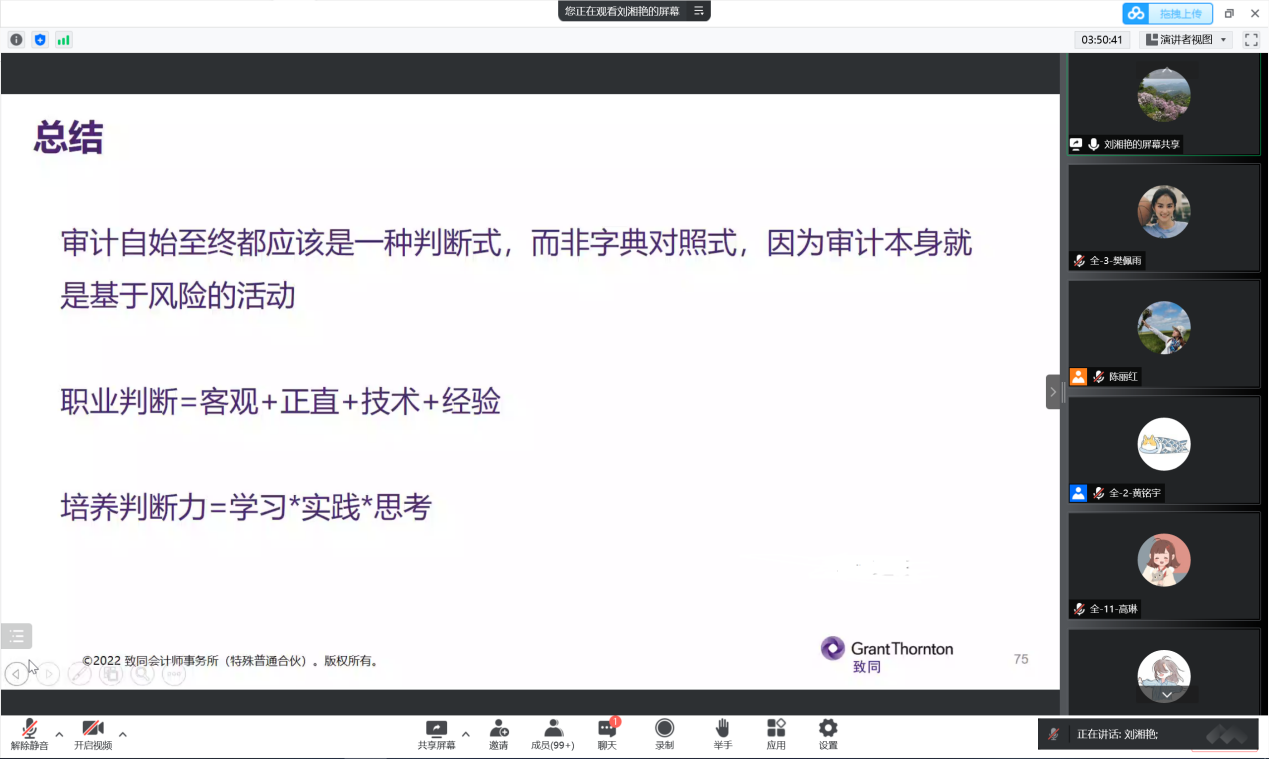Check the green network signal icon

(x=64, y=40)
